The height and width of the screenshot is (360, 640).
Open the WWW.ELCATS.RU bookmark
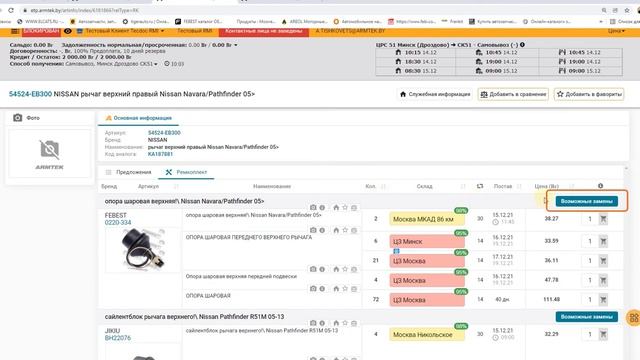[40, 21]
